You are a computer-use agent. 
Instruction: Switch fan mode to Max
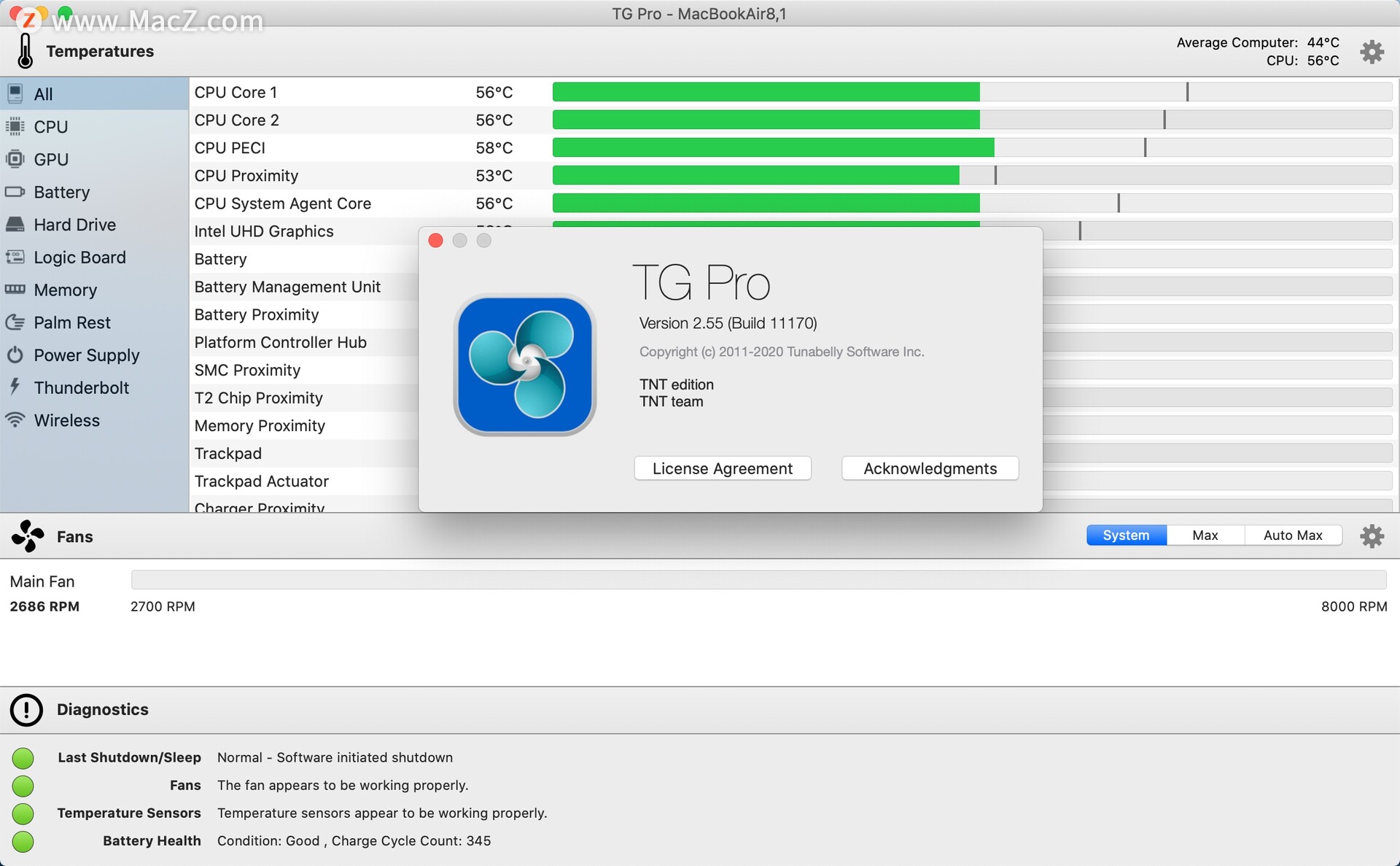click(1205, 535)
